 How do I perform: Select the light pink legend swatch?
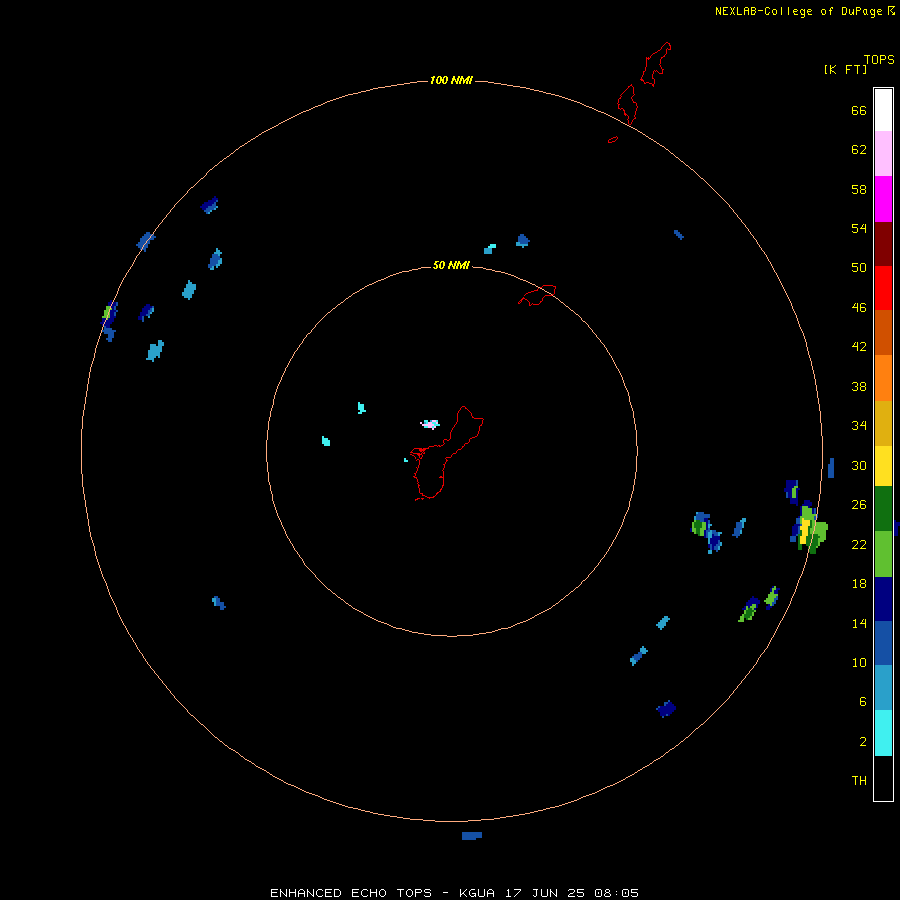pyautogui.click(x=883, y=154)
